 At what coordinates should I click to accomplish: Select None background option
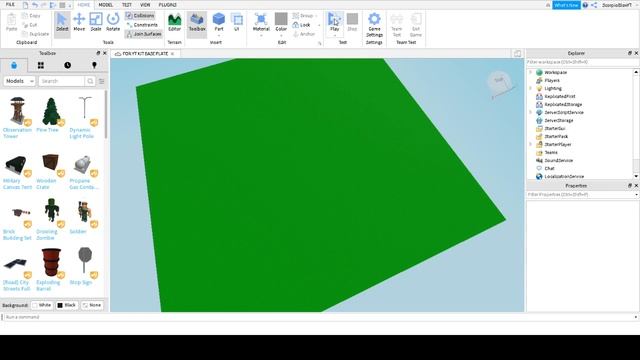point(92,305)
